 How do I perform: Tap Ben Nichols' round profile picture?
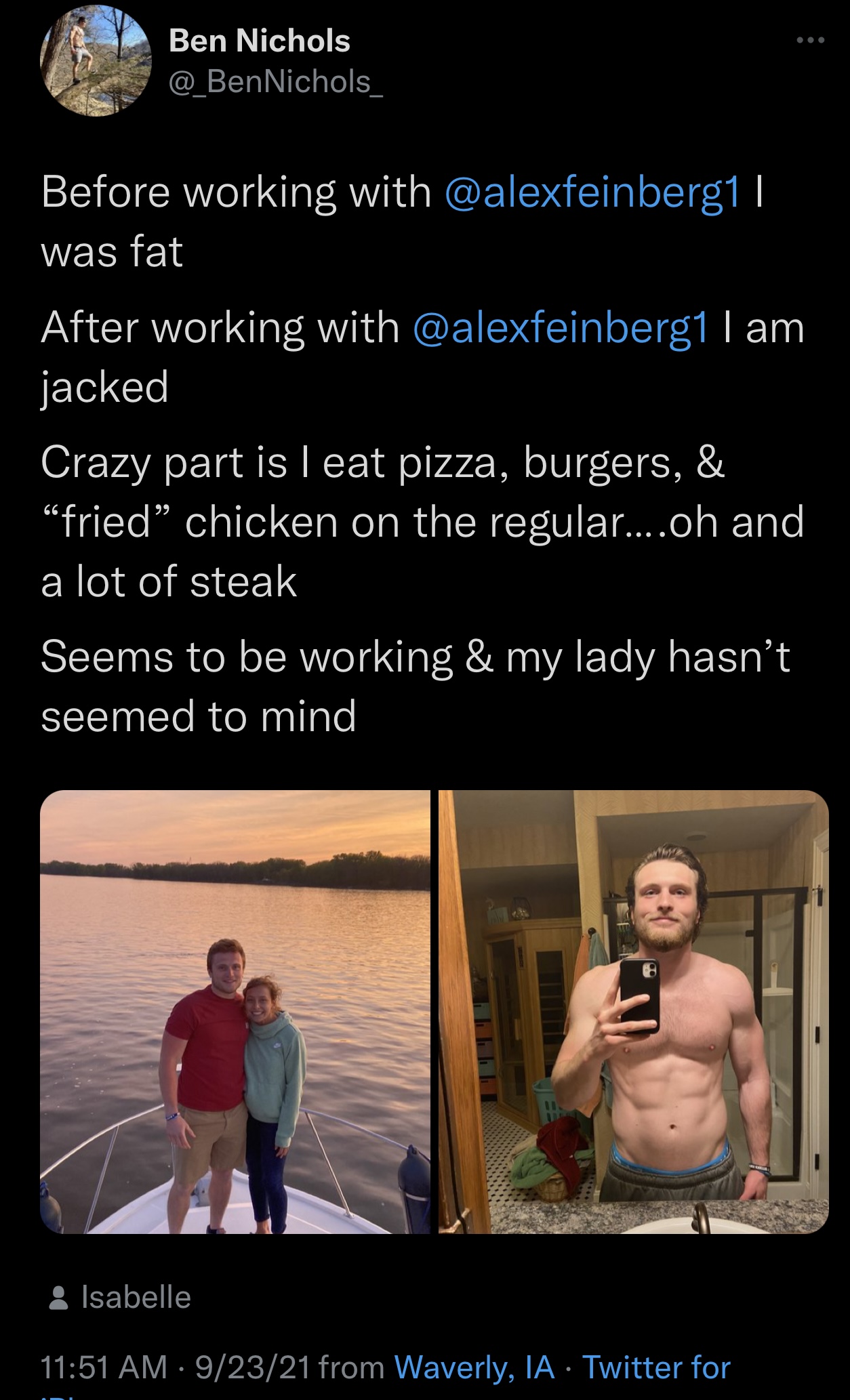coord(96,62)
